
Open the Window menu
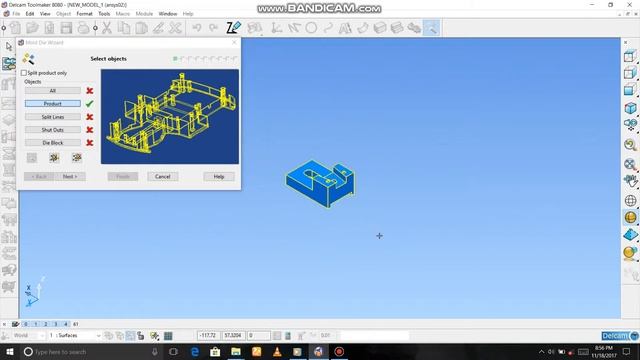tap(168, 13)
